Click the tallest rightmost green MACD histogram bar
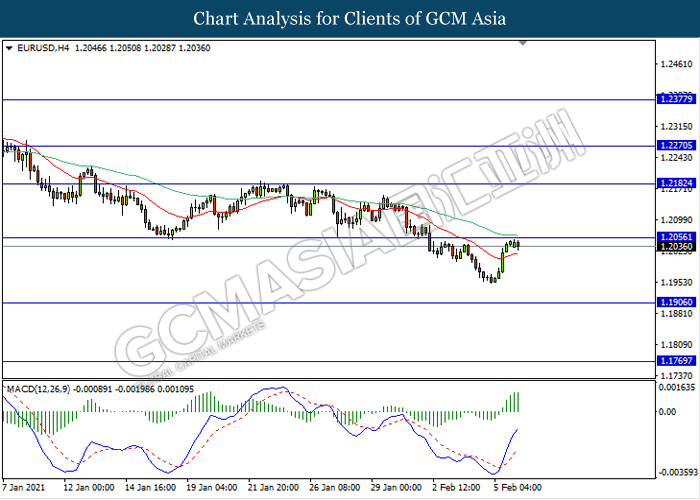The image size is (700, 500). pyautogui.click(x=518, y=401)
